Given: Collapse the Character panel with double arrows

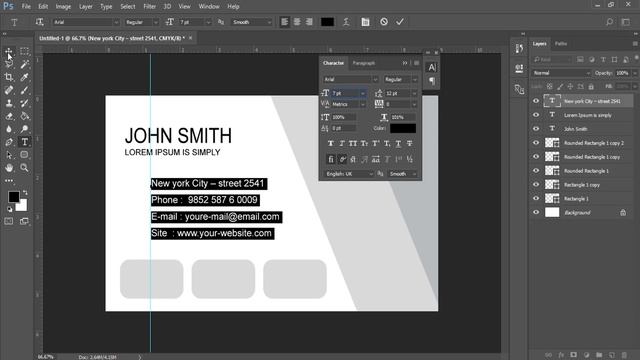Looking at the screenshot, I should pos(405,63).
